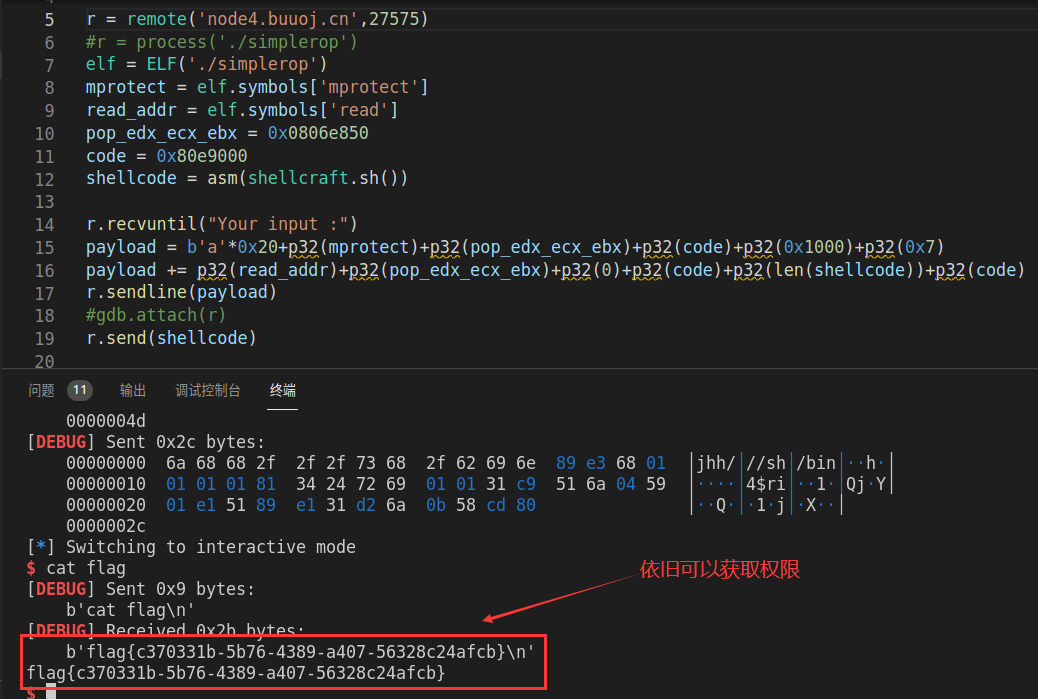Click the '$ cat flag' terminal command
This screenshot has width=1038, height=699.
pyautogui.click(x=76, y=569)
